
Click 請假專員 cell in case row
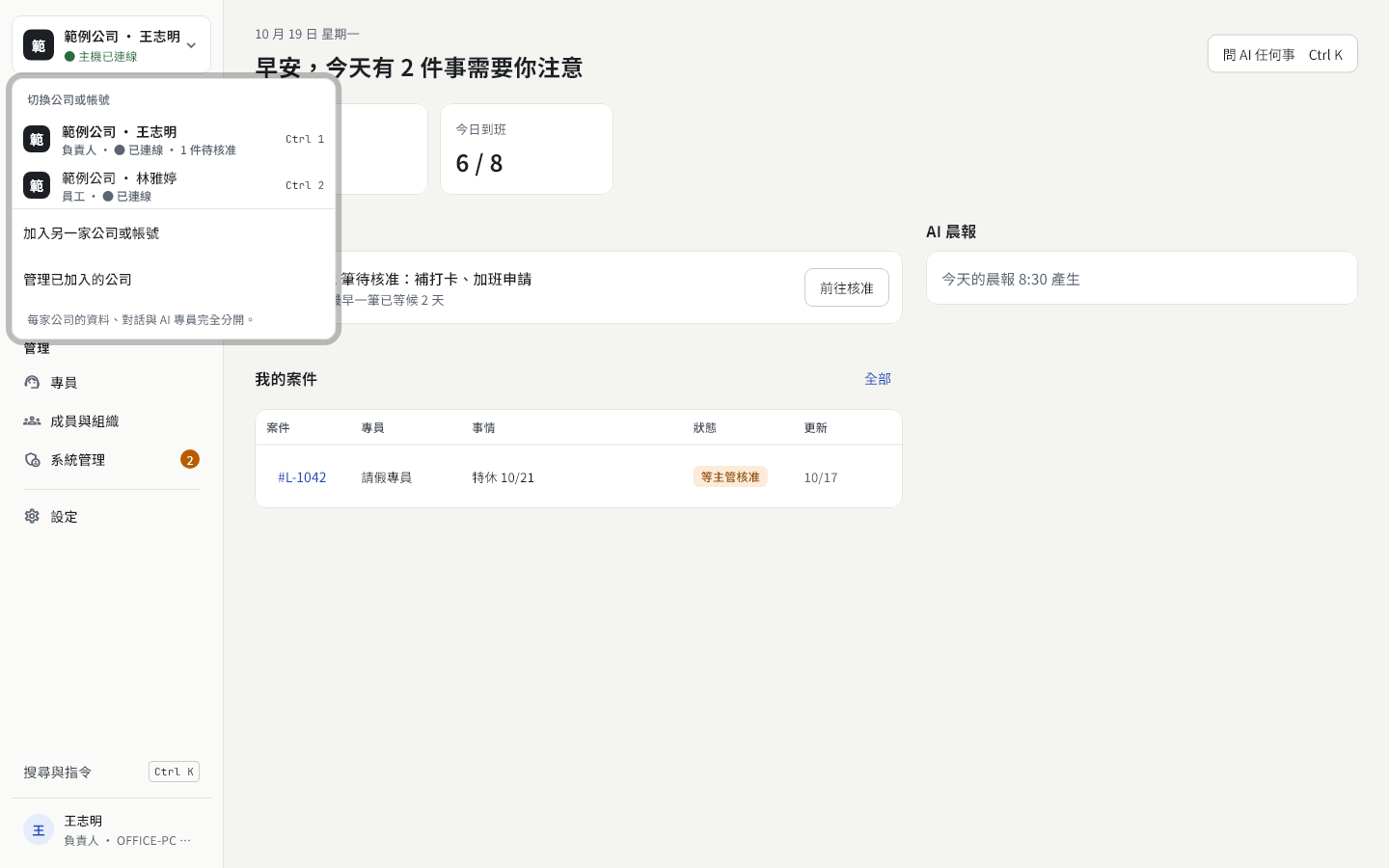click(x=387, y=477)
